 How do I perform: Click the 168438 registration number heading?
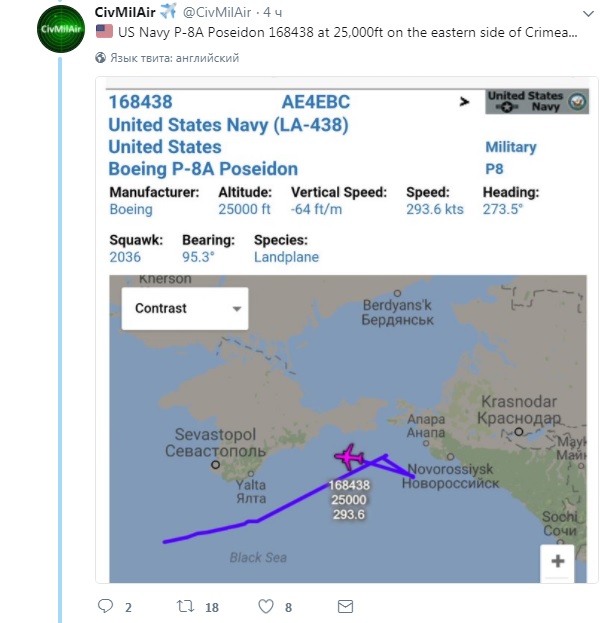[140, 102]
